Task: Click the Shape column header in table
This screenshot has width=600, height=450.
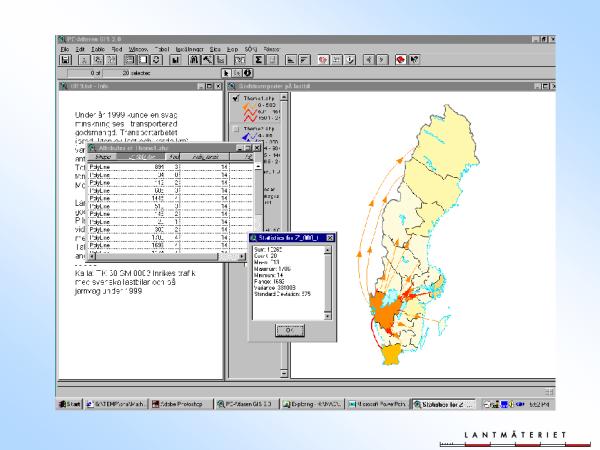Action: click(102, 157)
